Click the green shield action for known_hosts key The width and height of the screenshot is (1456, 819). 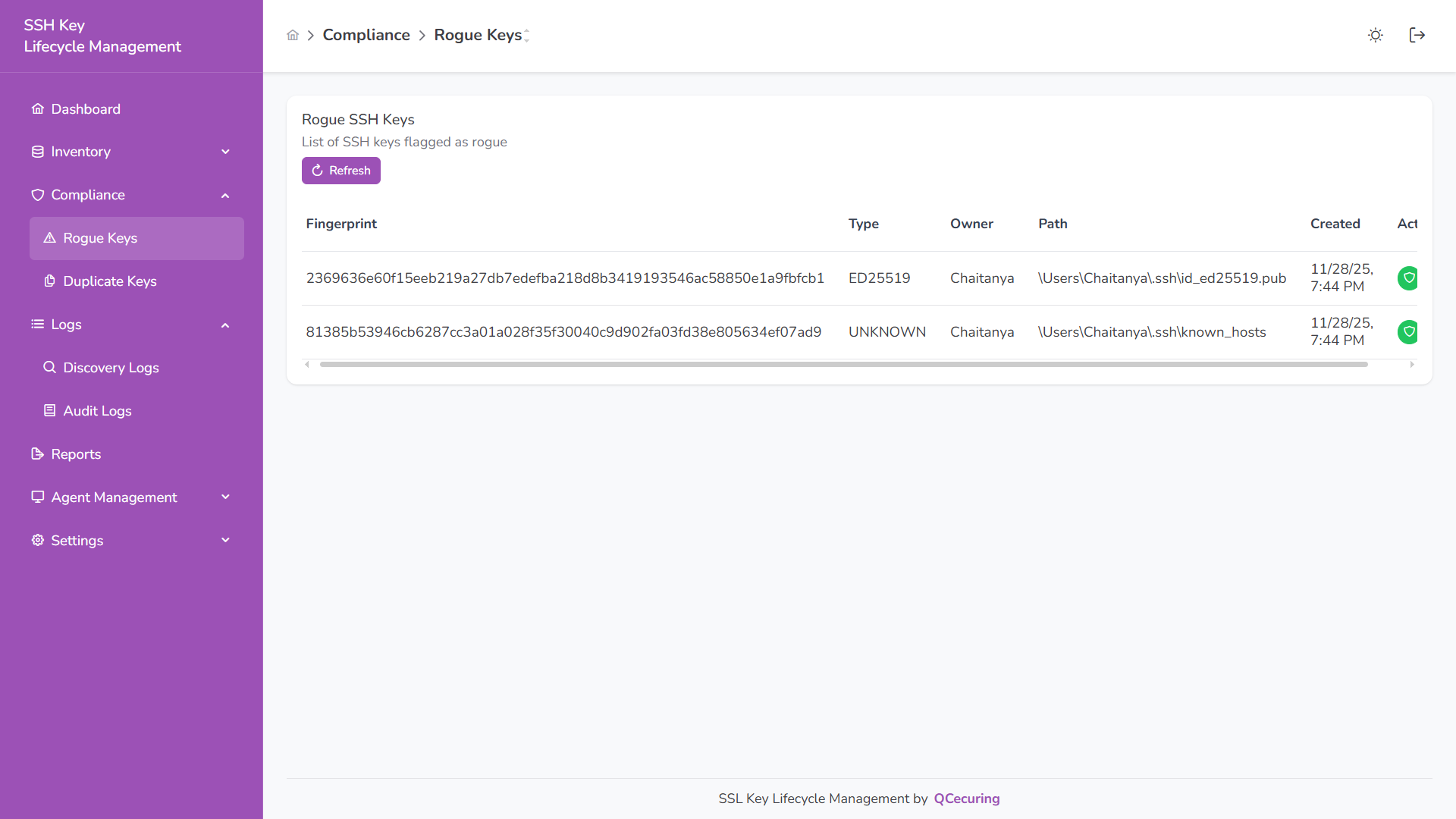(x=1408, y=331)
